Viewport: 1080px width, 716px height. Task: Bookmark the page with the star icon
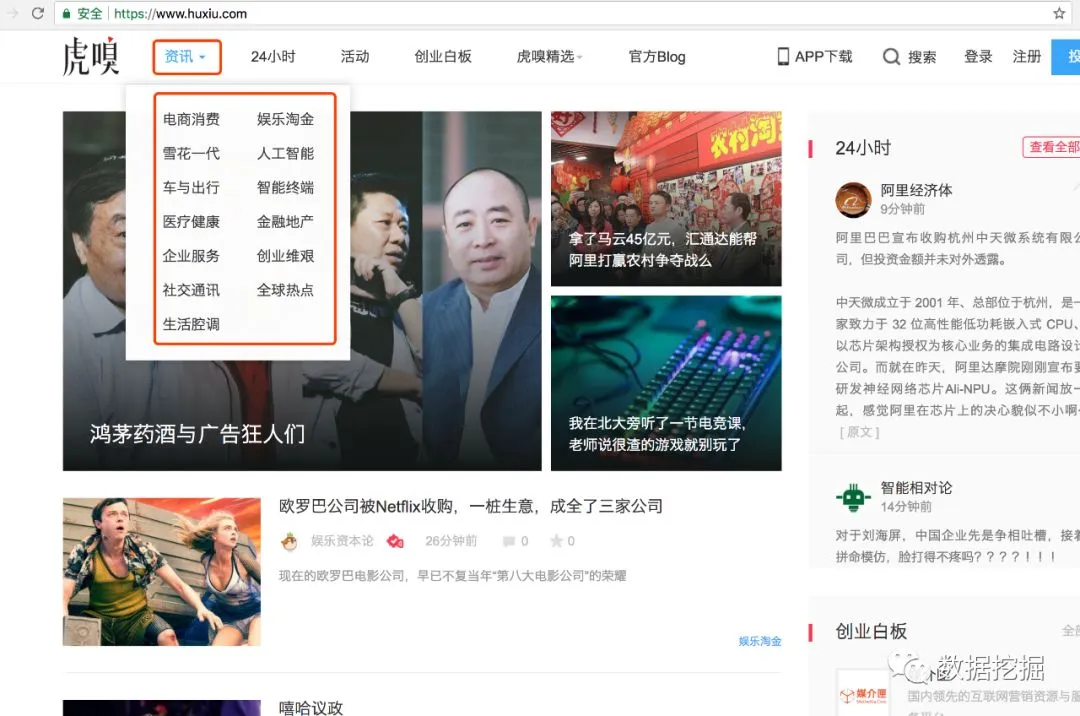point(1059,13)
